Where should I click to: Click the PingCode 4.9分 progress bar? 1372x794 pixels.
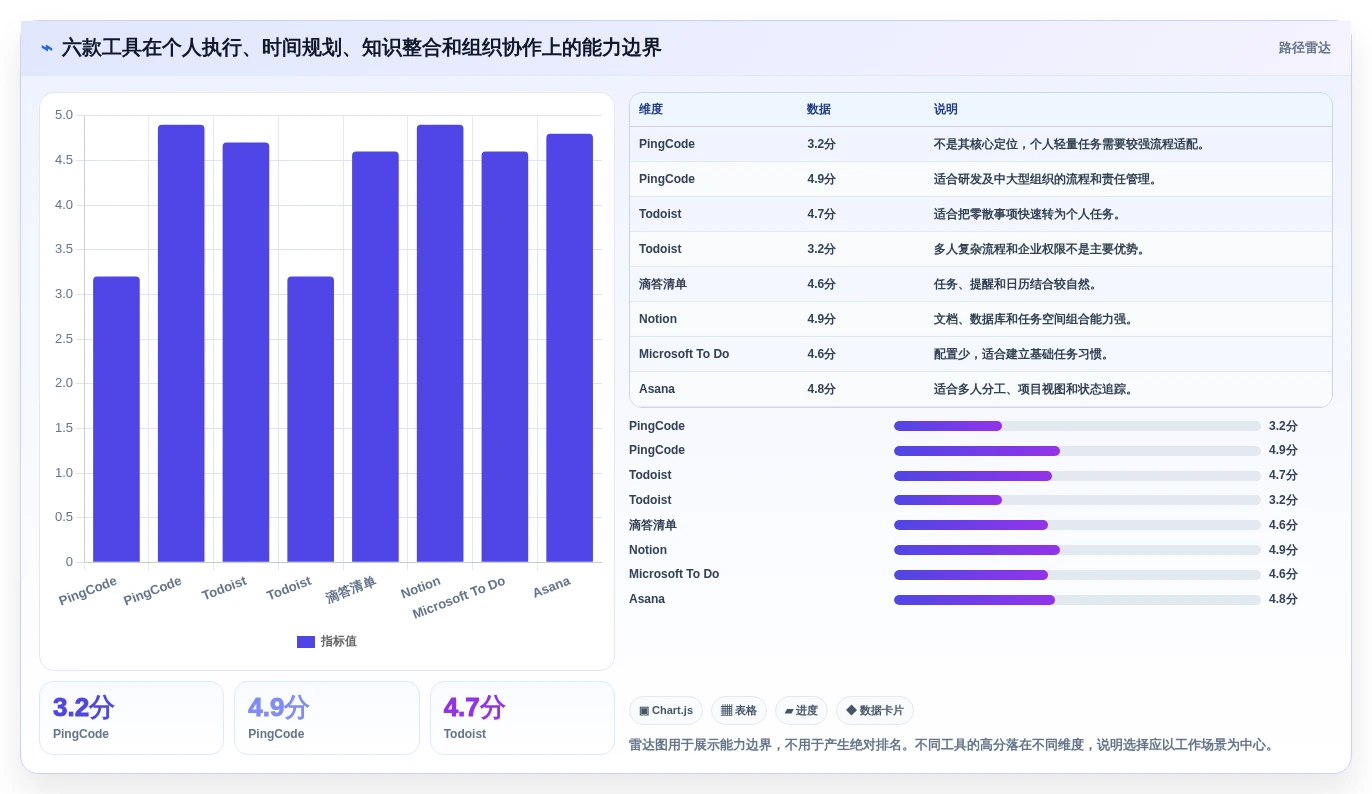pos(1077,451)
